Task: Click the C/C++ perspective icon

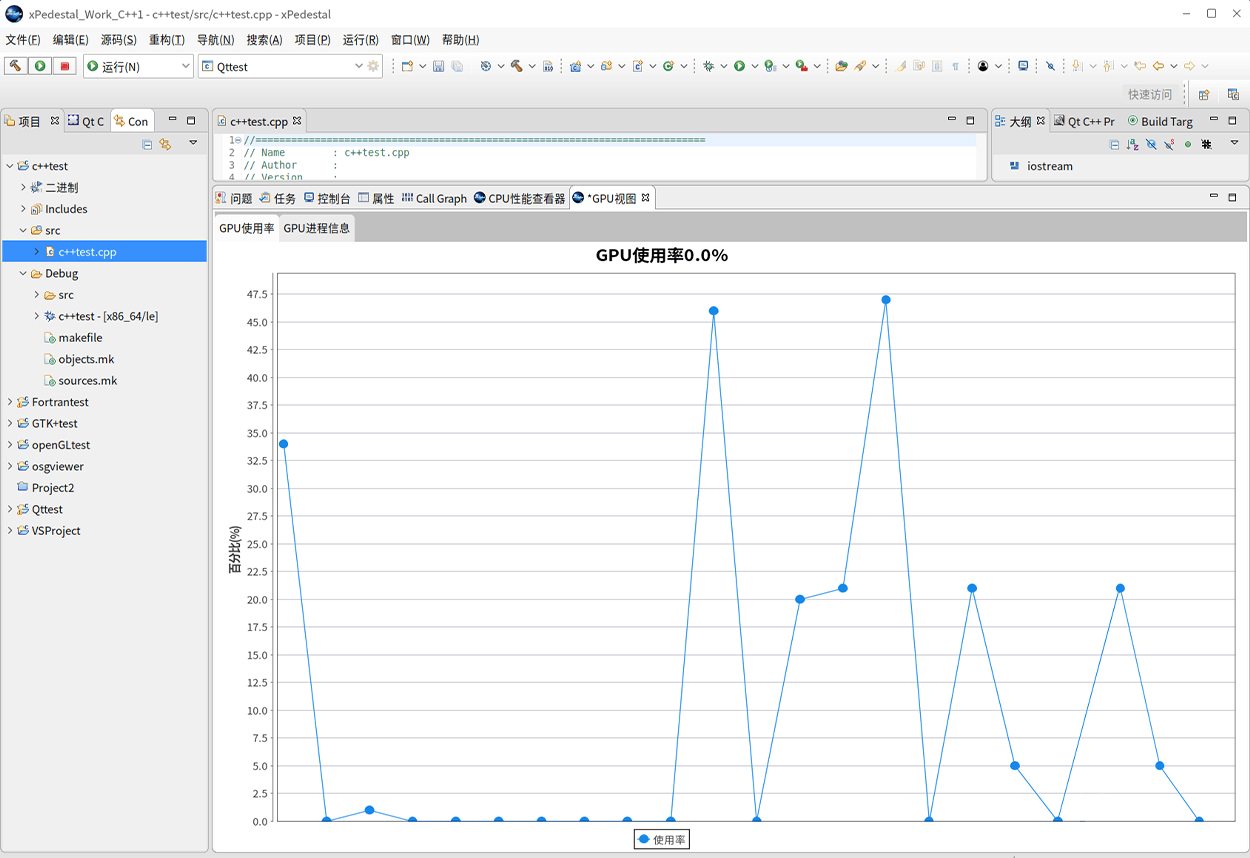Action: click(x=1233, y=94)
